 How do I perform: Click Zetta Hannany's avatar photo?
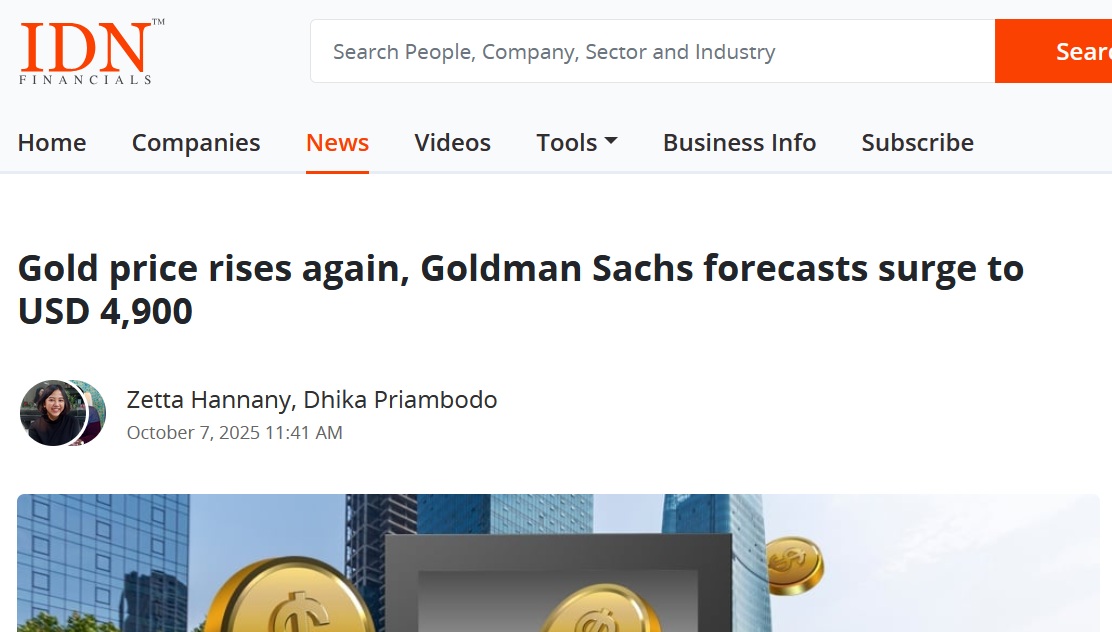(x=50, y=413)
